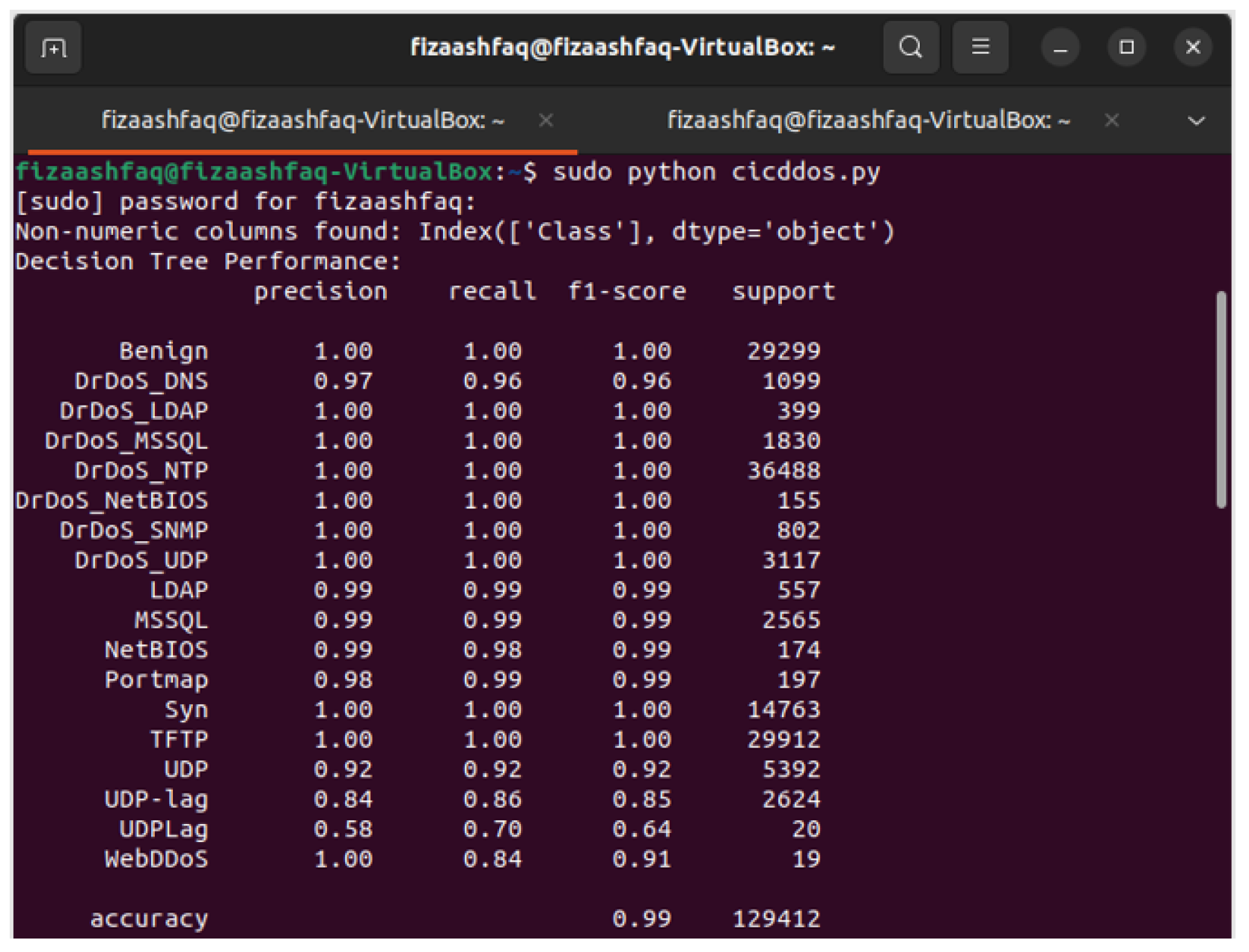Close the first terminal tab
The width and height of the screenshot is (1249, 952).
[546, 120]
